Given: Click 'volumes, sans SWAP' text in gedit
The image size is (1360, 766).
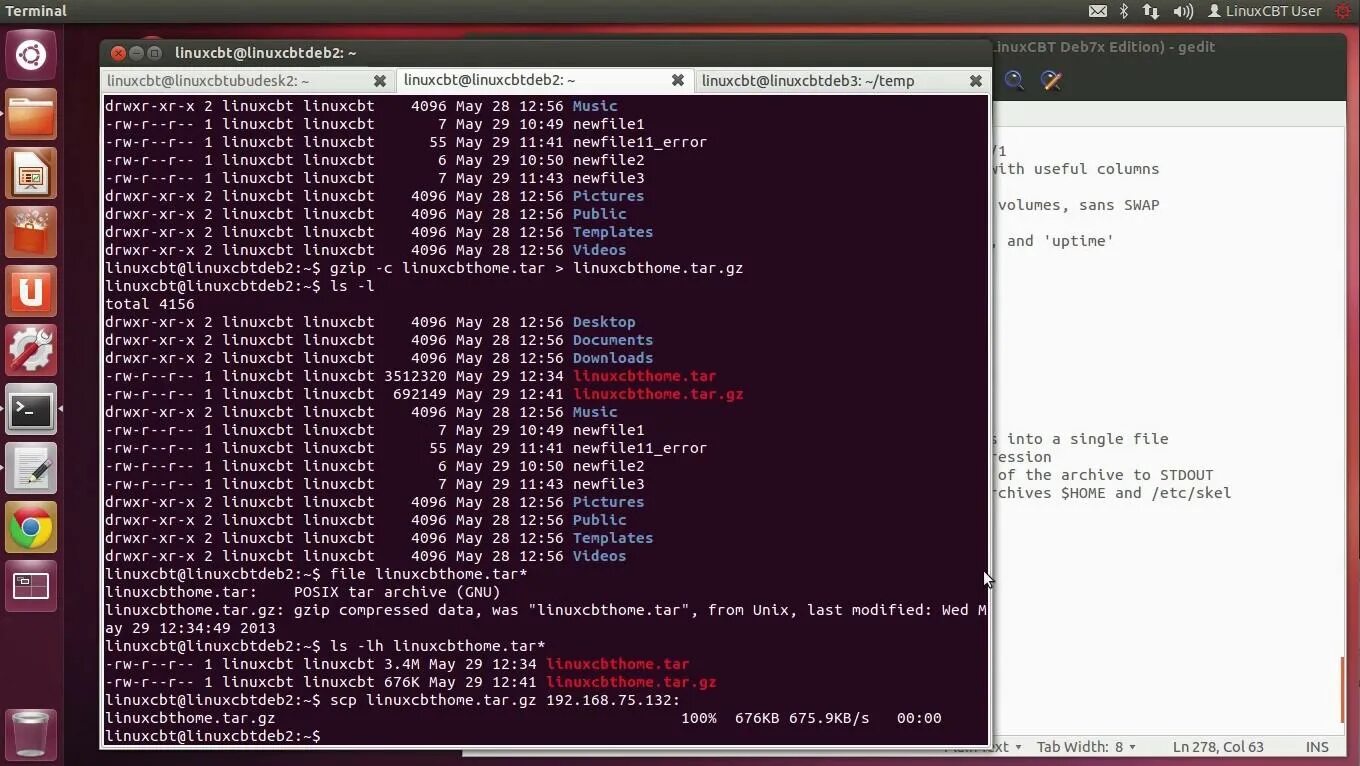Looking at the screenshot, I should [x=1078, y=205].
